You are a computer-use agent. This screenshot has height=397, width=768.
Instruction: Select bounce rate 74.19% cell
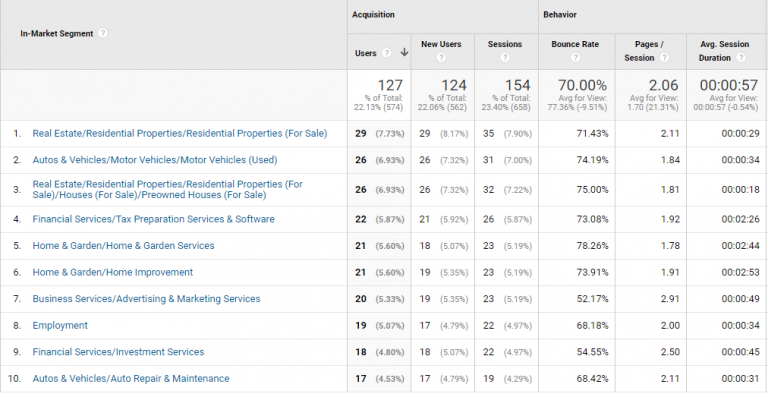pyautogui.click(x=593, y=160)
